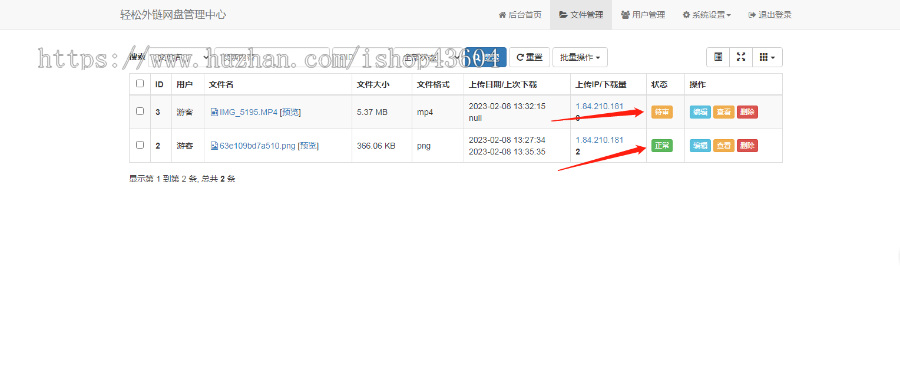
Task: Check the checkbox for row ID 3
Action: point(140,111)
